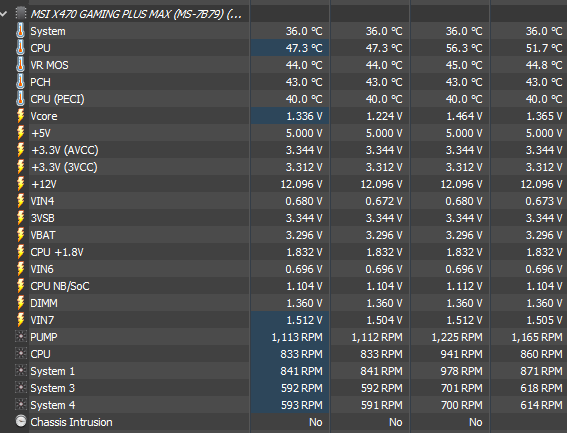Screen dimensions: 567x433
Task: Select the VIN6 sensor label
Action: pos(42,269)
